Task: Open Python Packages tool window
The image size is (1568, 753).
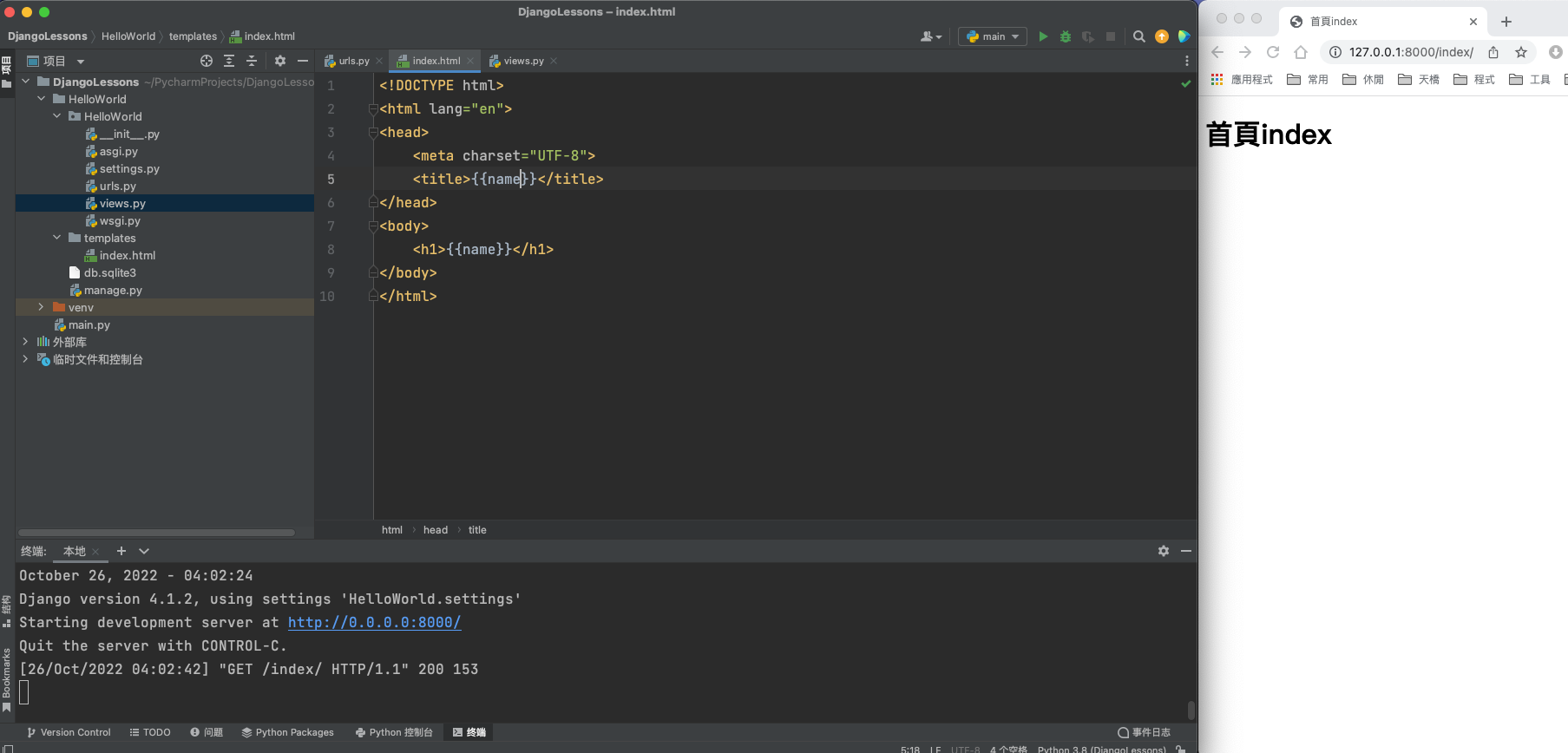Action: click(x=287, y=732)
